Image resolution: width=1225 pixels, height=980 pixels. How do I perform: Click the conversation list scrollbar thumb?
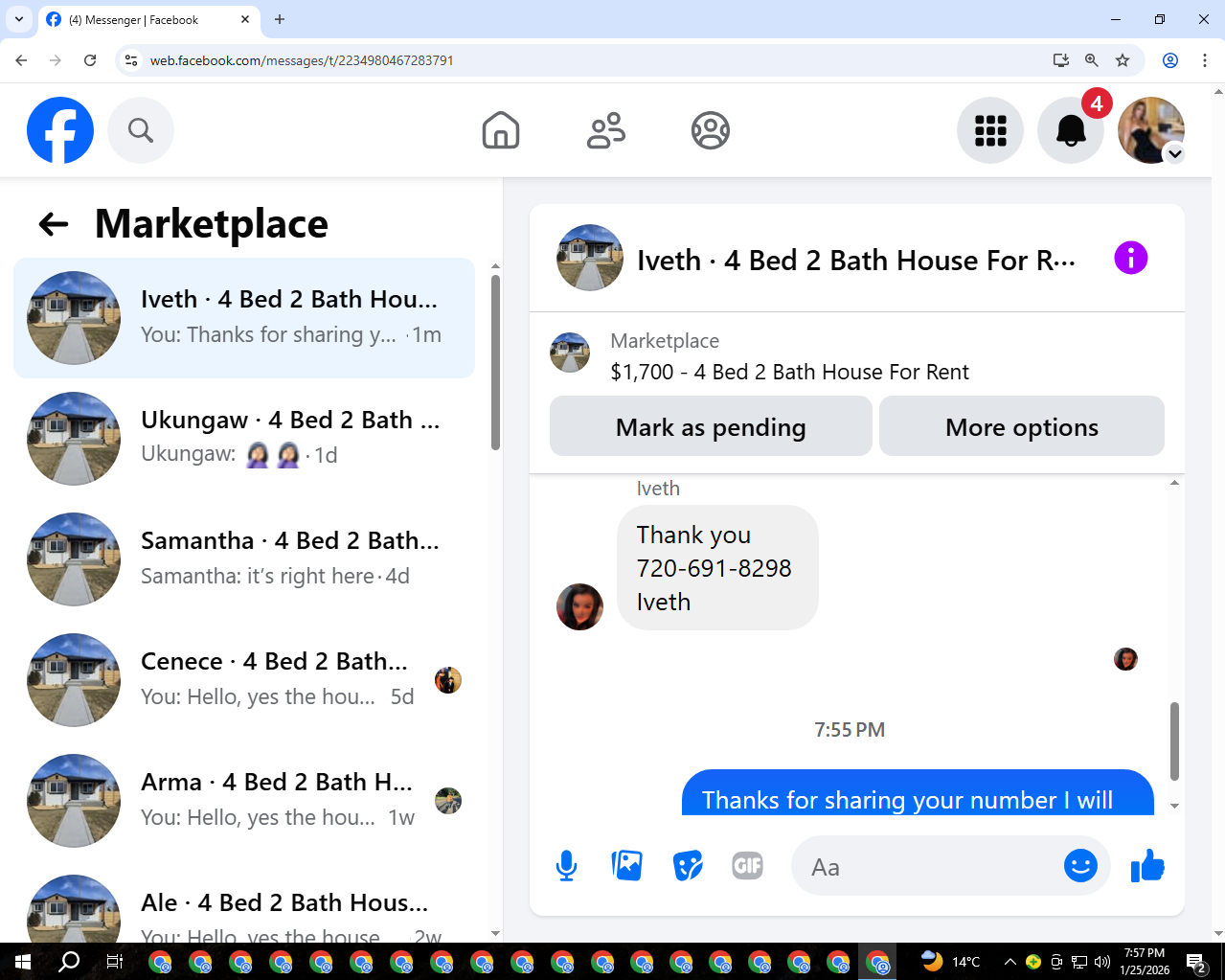click(x=495, y=362)
